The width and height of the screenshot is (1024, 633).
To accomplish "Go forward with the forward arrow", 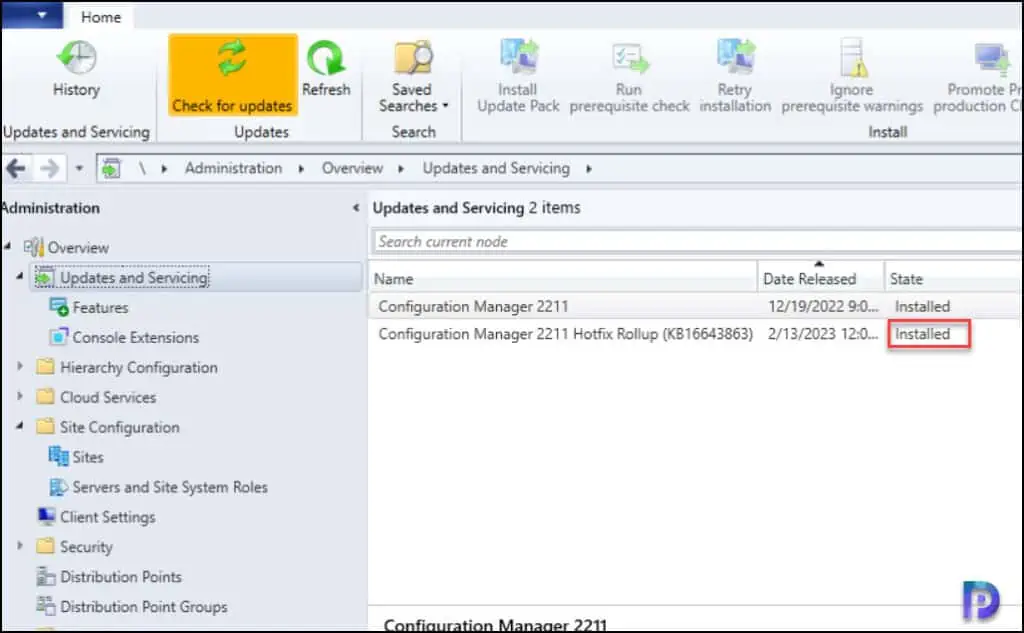I will [50, 169].
